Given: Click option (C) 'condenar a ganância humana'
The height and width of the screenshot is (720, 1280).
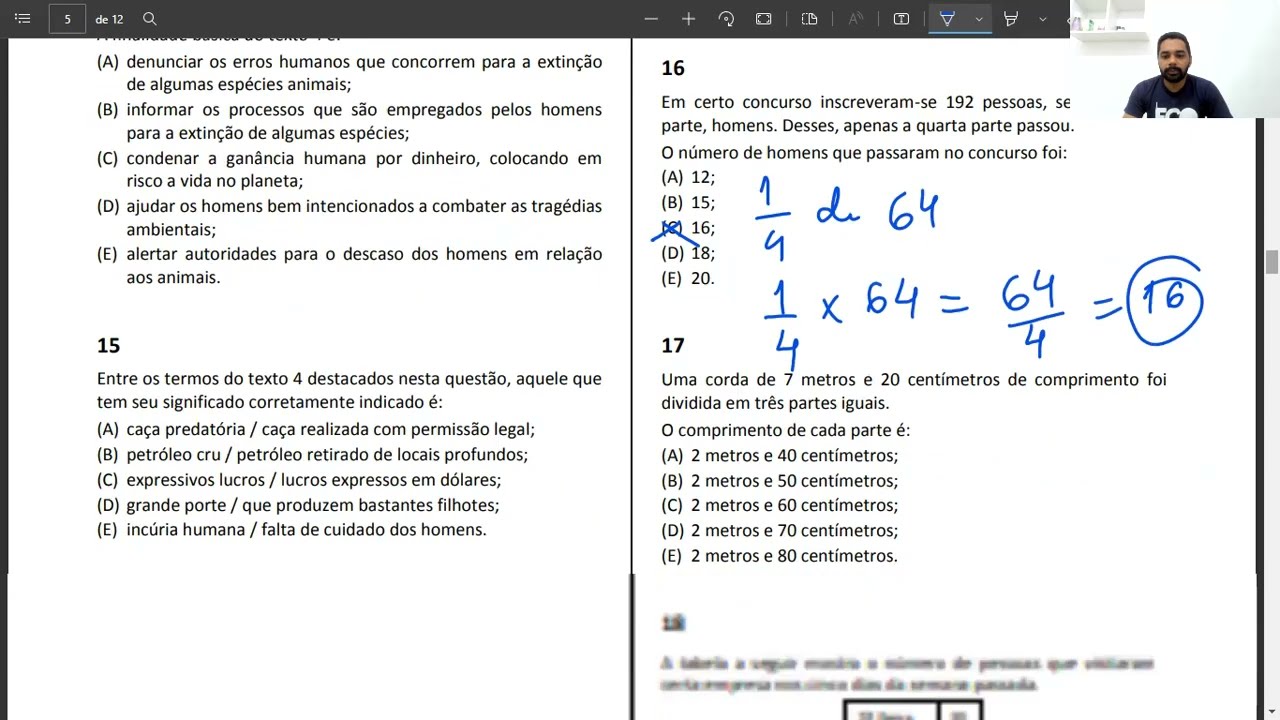Looking at the screenshot, I should tap(349, 169).
